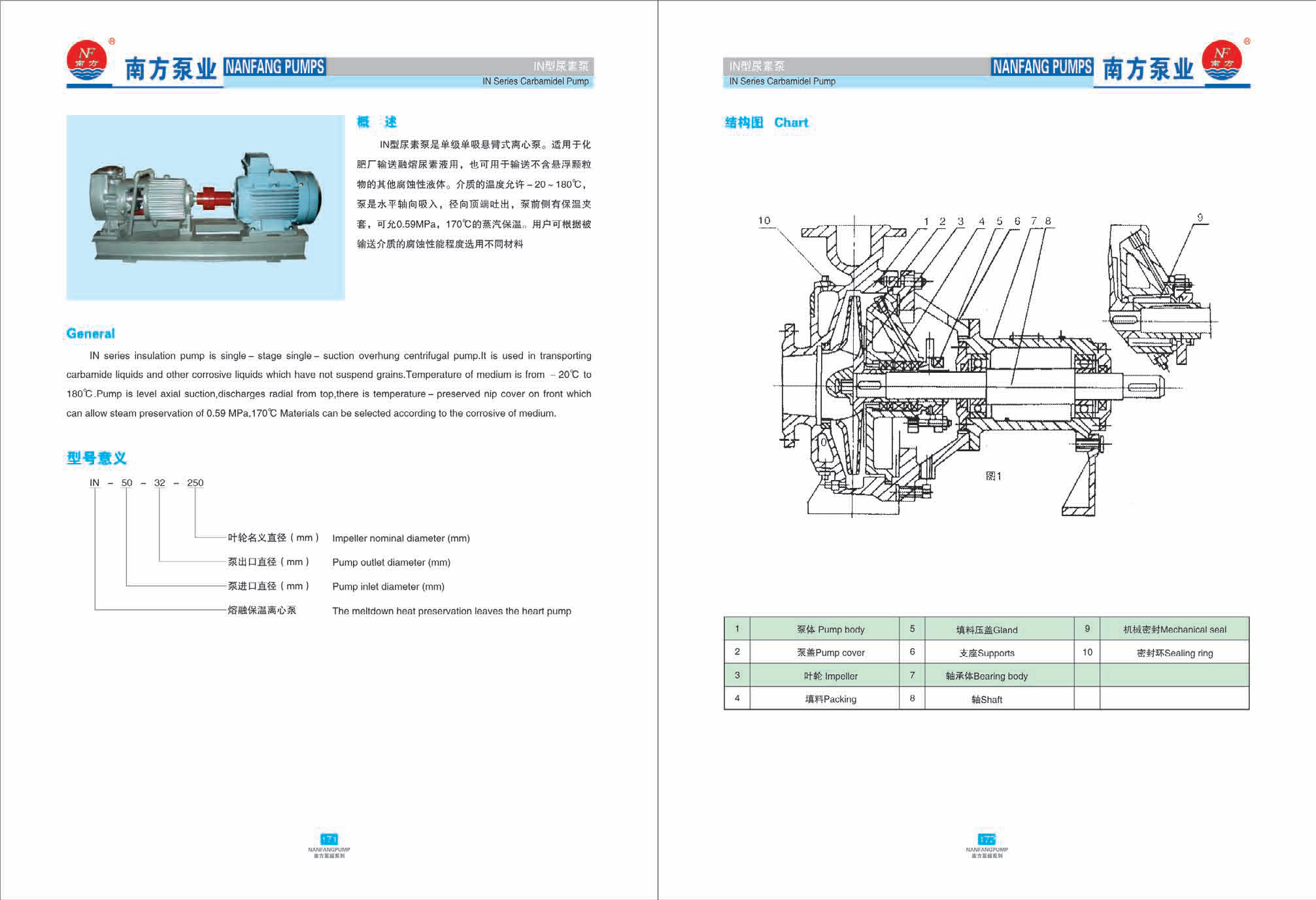The height and width of the screenshot is (900, 1316).
Task: Click 'IN Series Carbamidel Pump' on the left header
Action: pos(535,81)
